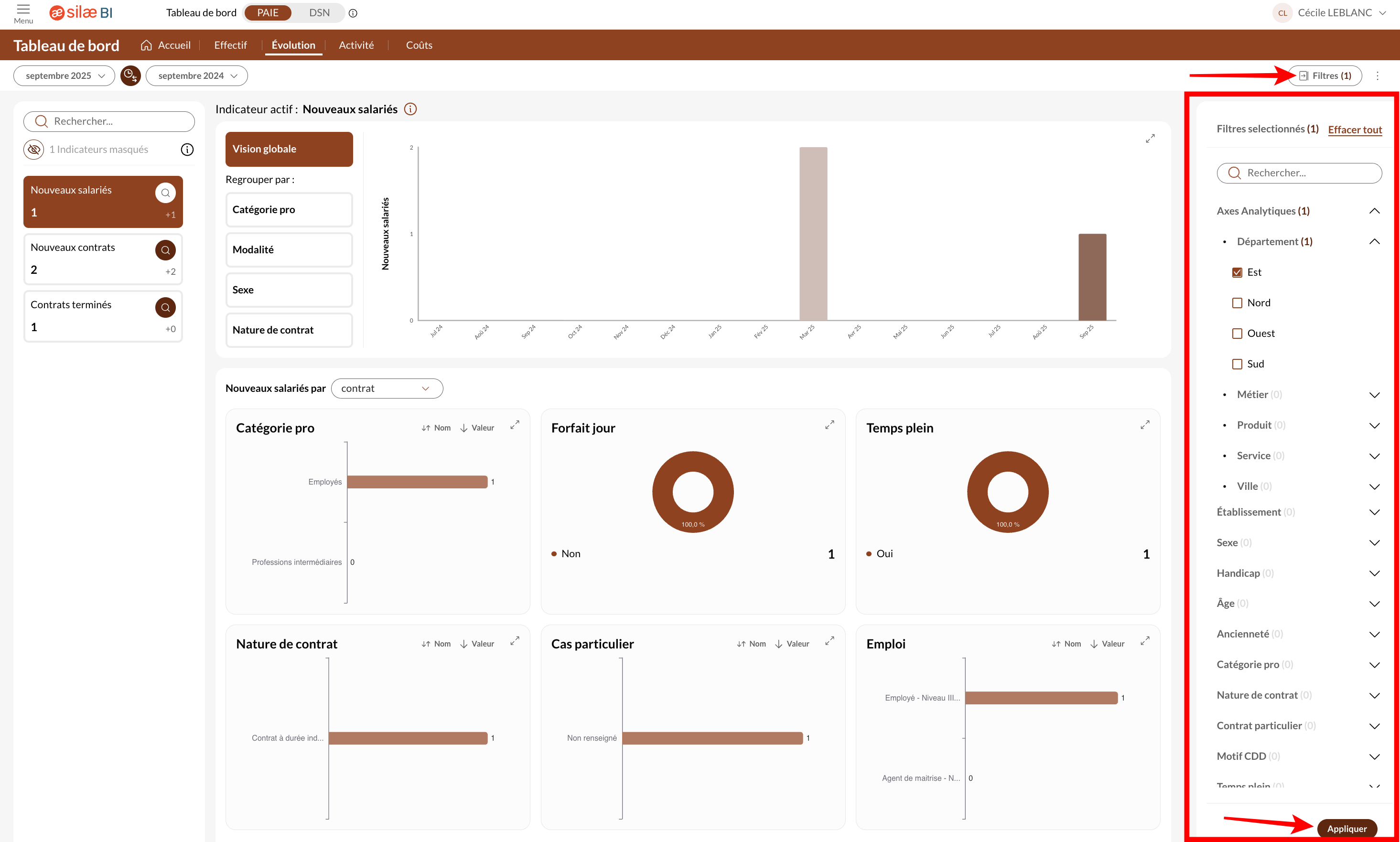Open the hamburger Menu icon
The width and height of the screenshot is (1400, 842).
pyautogui.click(x=23, y=10)
